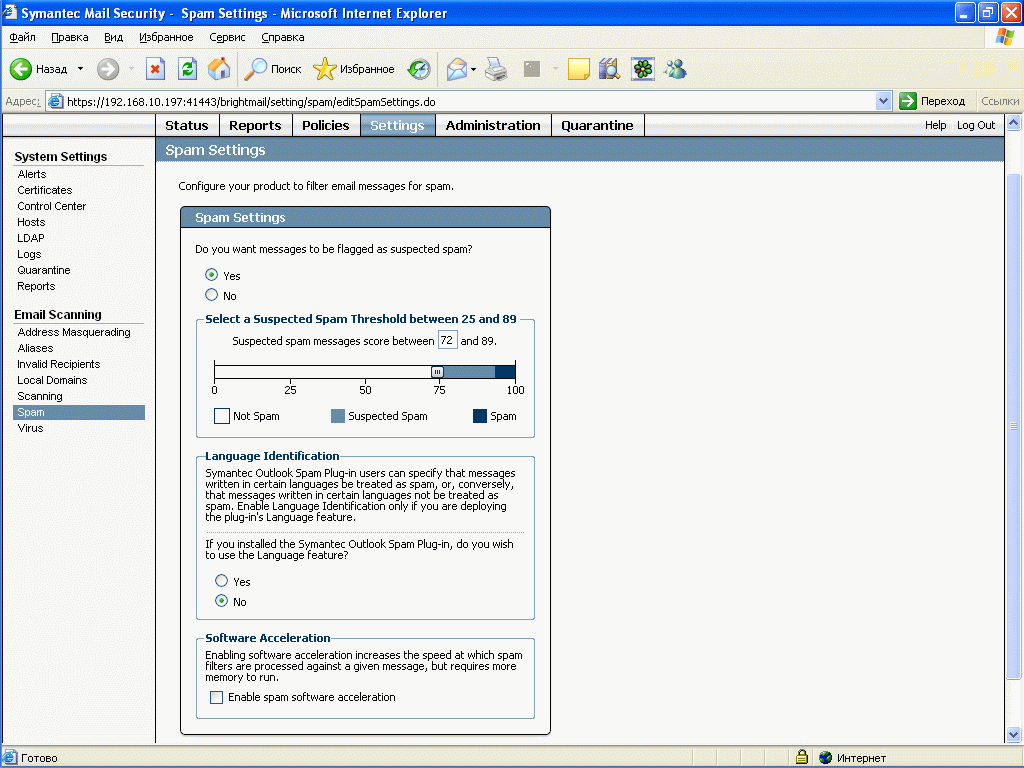Open Favorites (Избранное) star icon
Screen dimensions: 1024x768
(325, 69)
